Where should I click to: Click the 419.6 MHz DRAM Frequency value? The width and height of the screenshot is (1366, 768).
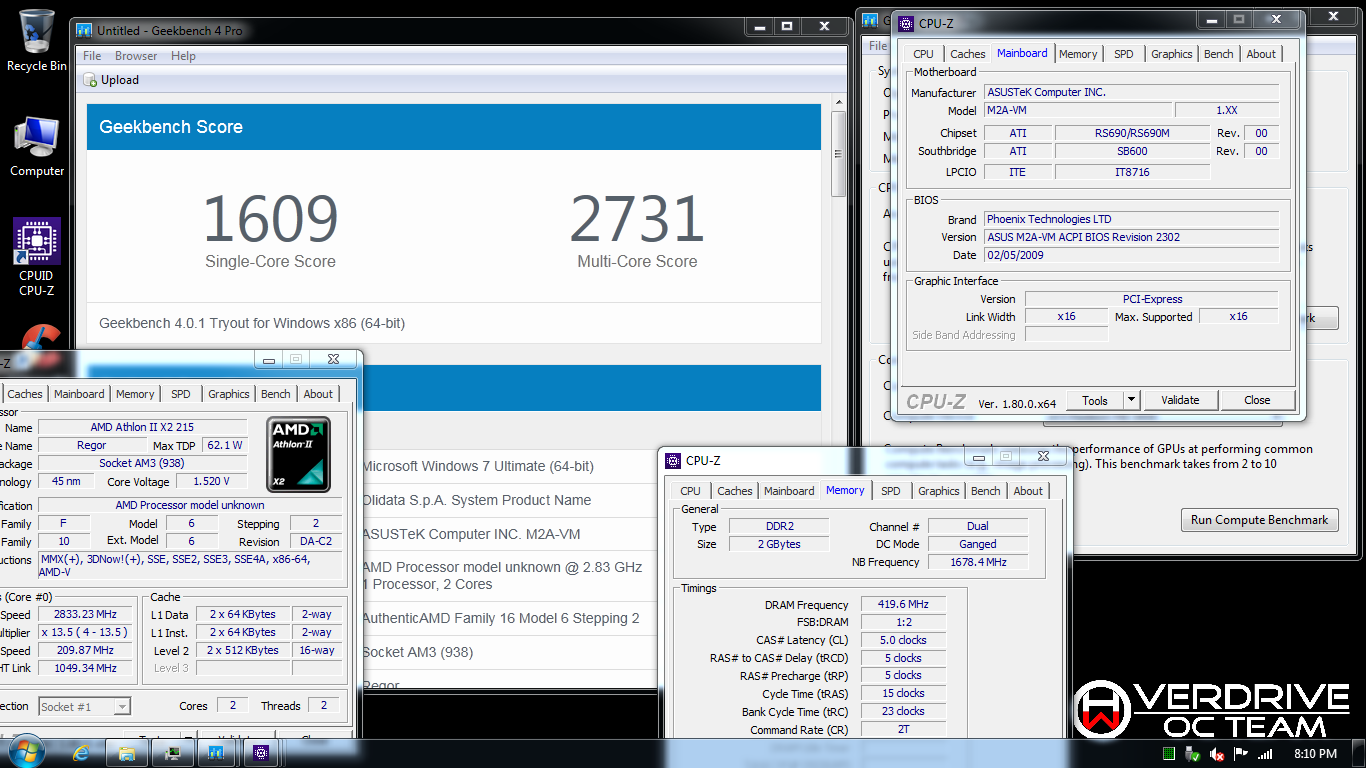pos(903,604)
